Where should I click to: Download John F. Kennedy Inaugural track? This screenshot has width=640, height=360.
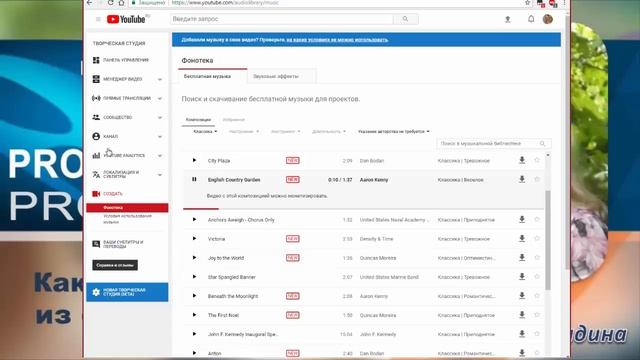[522, 334]
